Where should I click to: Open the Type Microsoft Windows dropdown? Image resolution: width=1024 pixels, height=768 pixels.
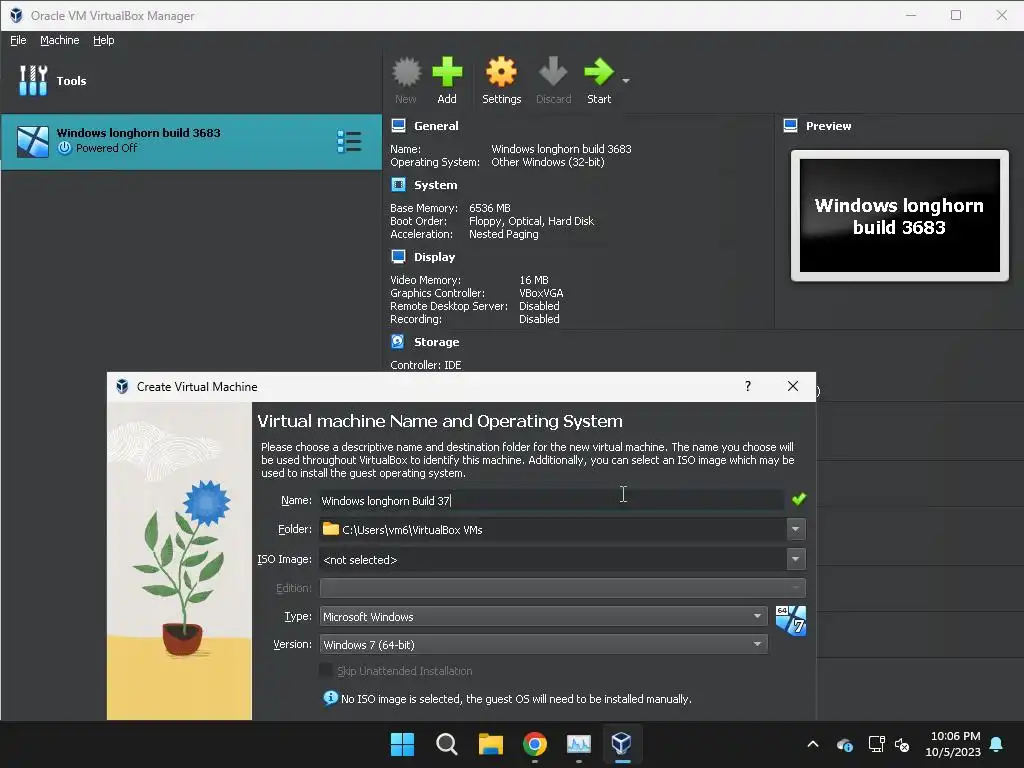click(543, 616)
